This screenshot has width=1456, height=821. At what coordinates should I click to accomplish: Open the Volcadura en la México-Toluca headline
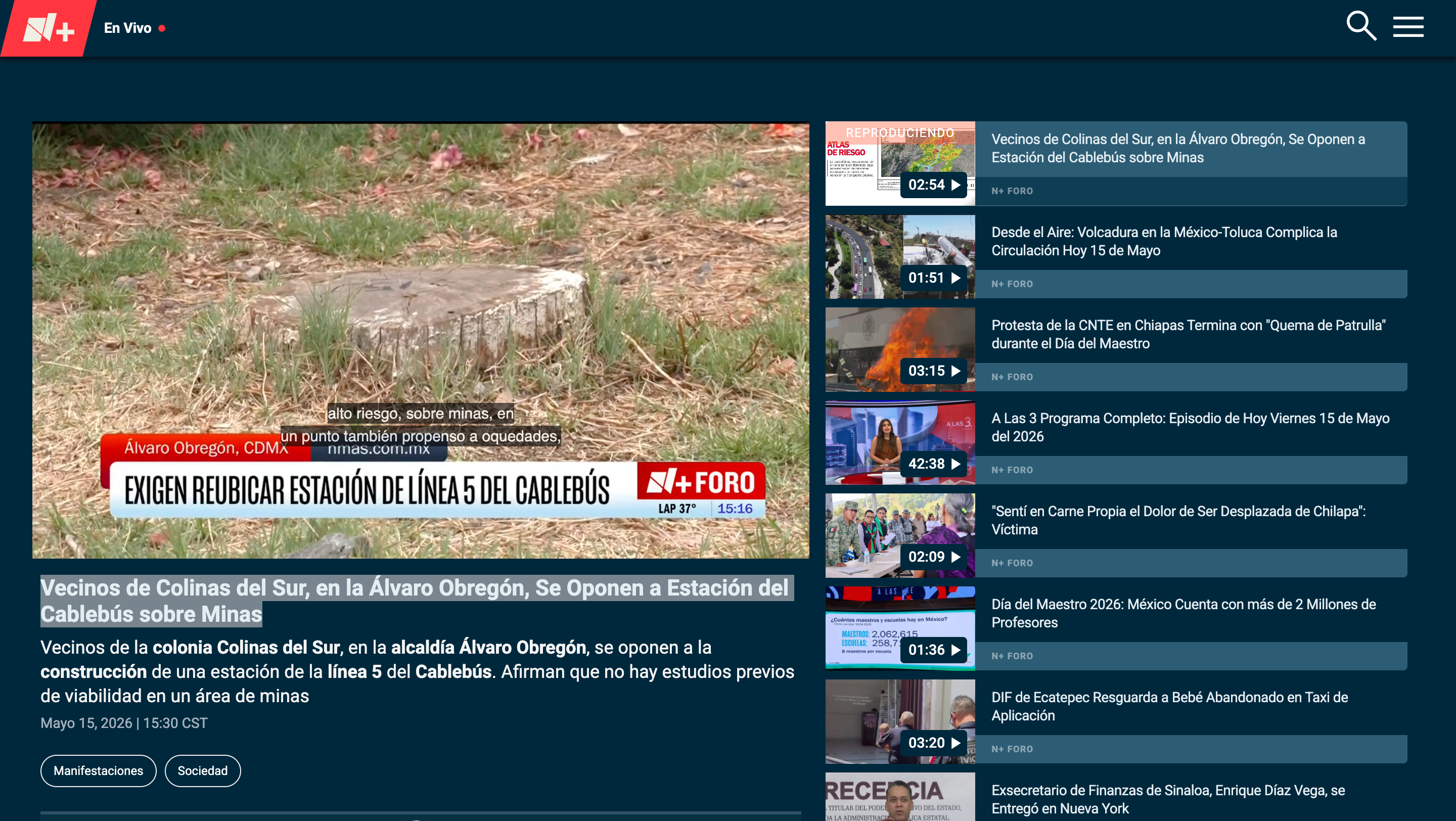[x=1164, y=241]
